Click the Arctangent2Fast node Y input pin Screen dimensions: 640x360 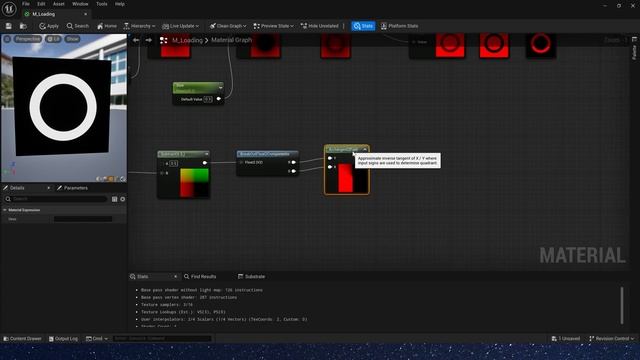(x=330, y=158)
